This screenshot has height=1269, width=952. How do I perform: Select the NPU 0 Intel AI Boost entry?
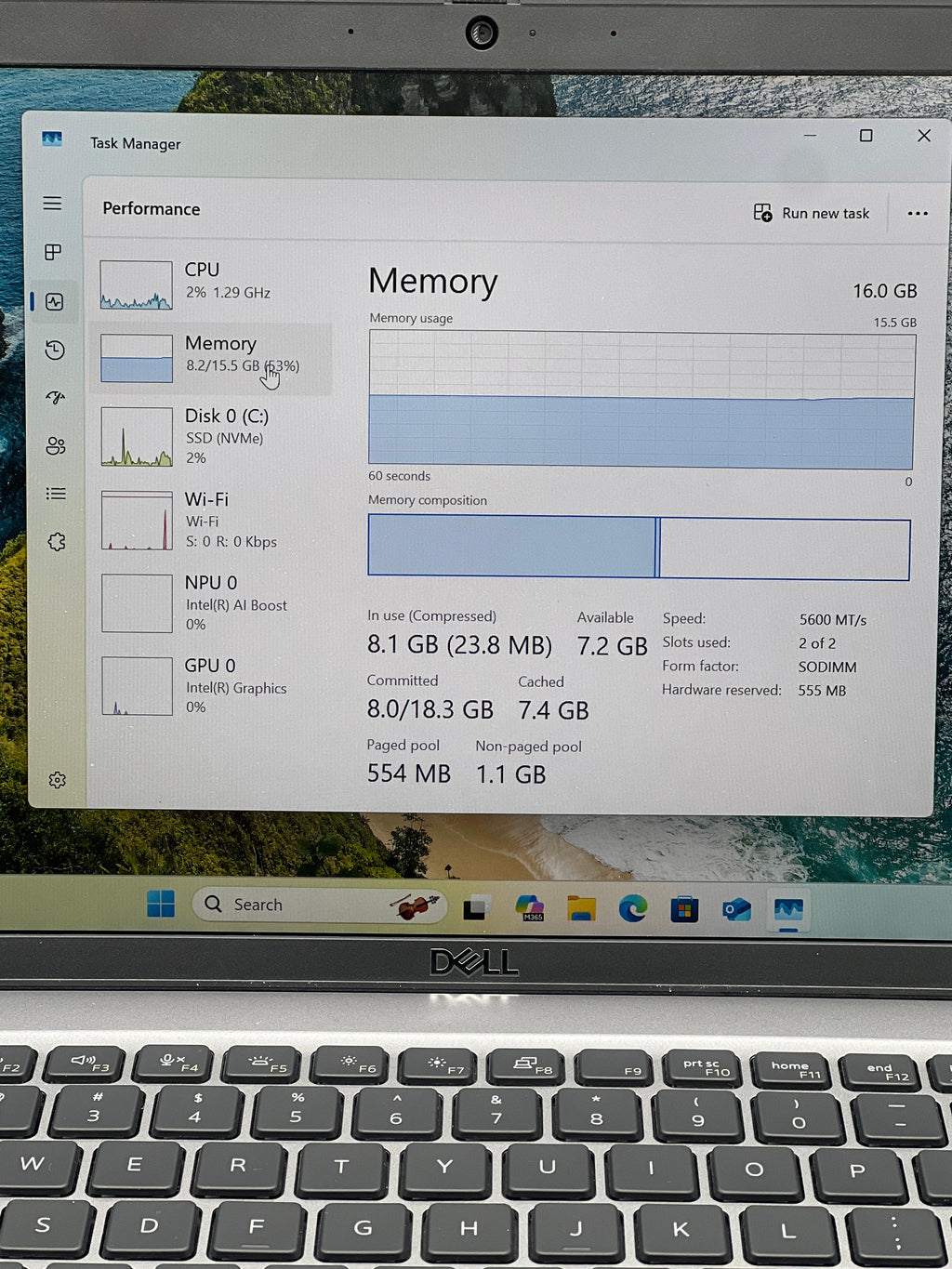[x=212, y=602]
